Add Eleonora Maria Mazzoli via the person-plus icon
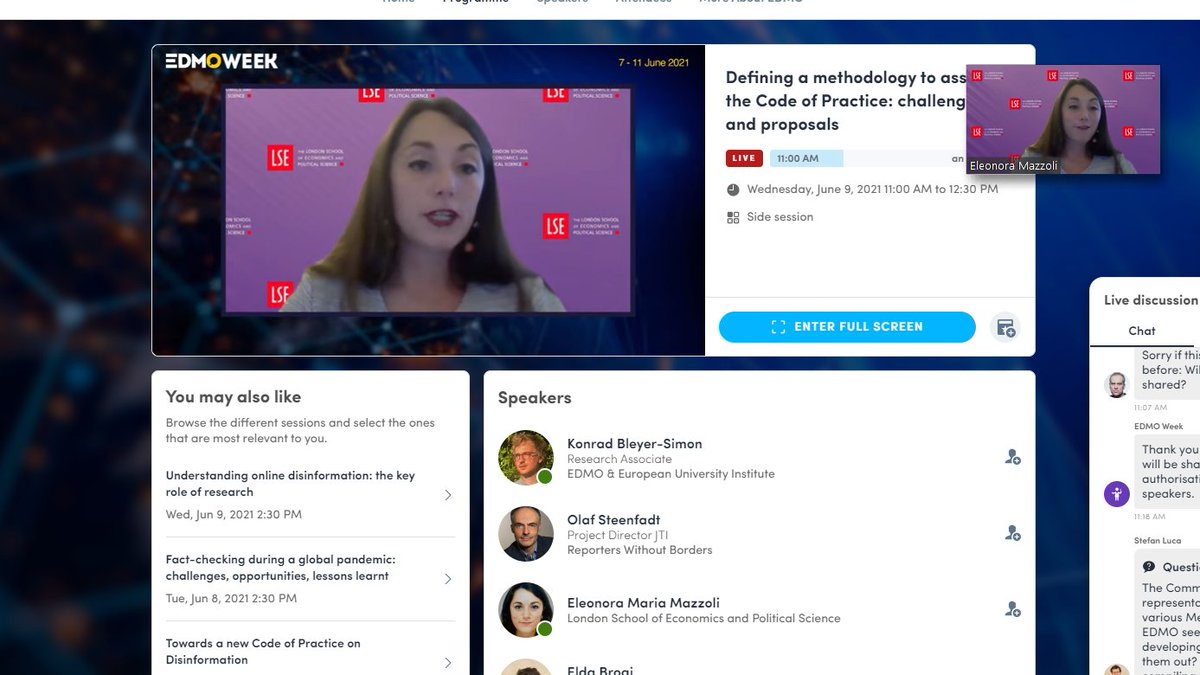The width and height of the screenshot is (1200, 675). click(x=1012, y=609)
